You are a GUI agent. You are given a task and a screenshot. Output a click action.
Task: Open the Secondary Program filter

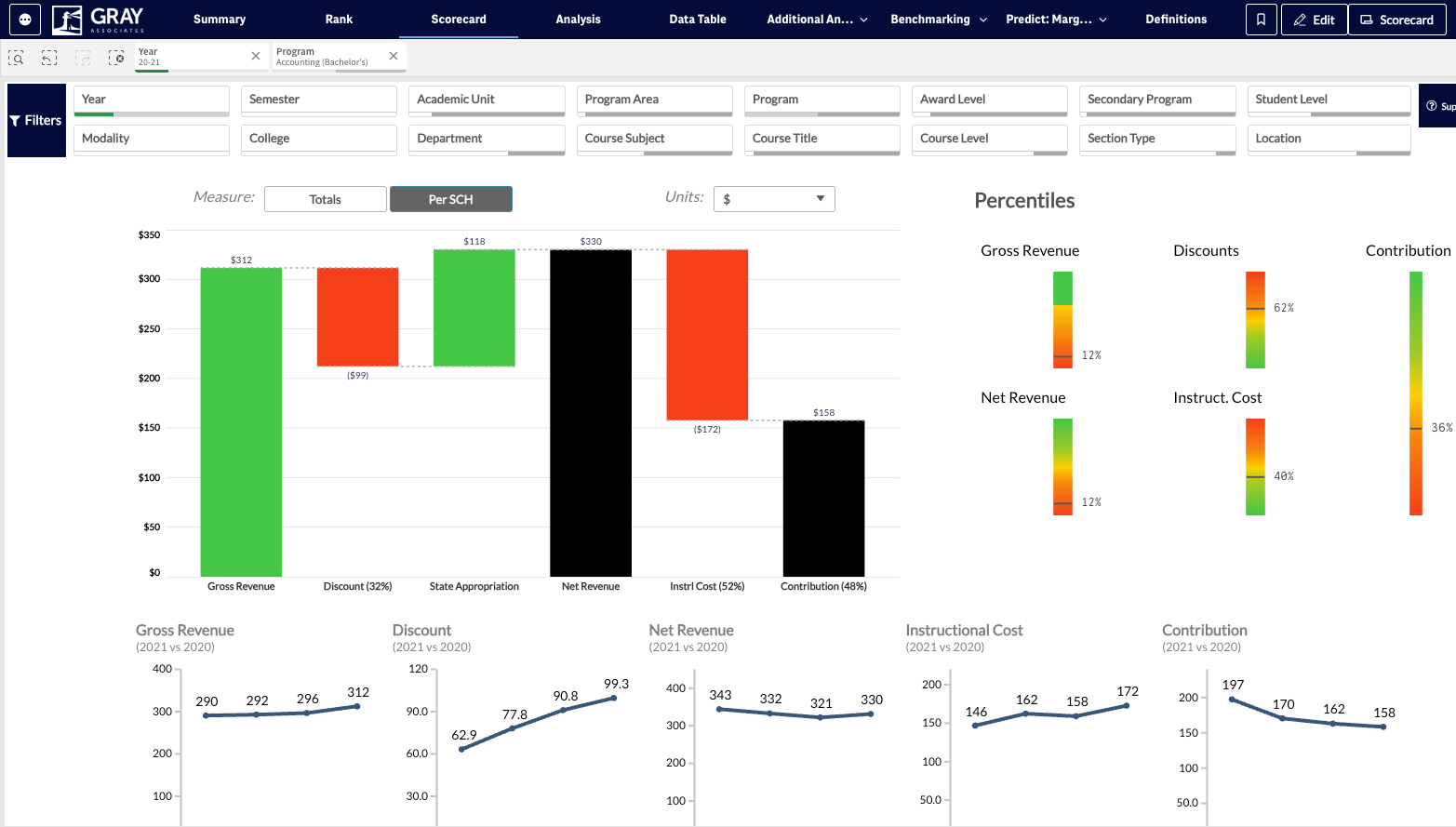click(x=1157, y=100)
